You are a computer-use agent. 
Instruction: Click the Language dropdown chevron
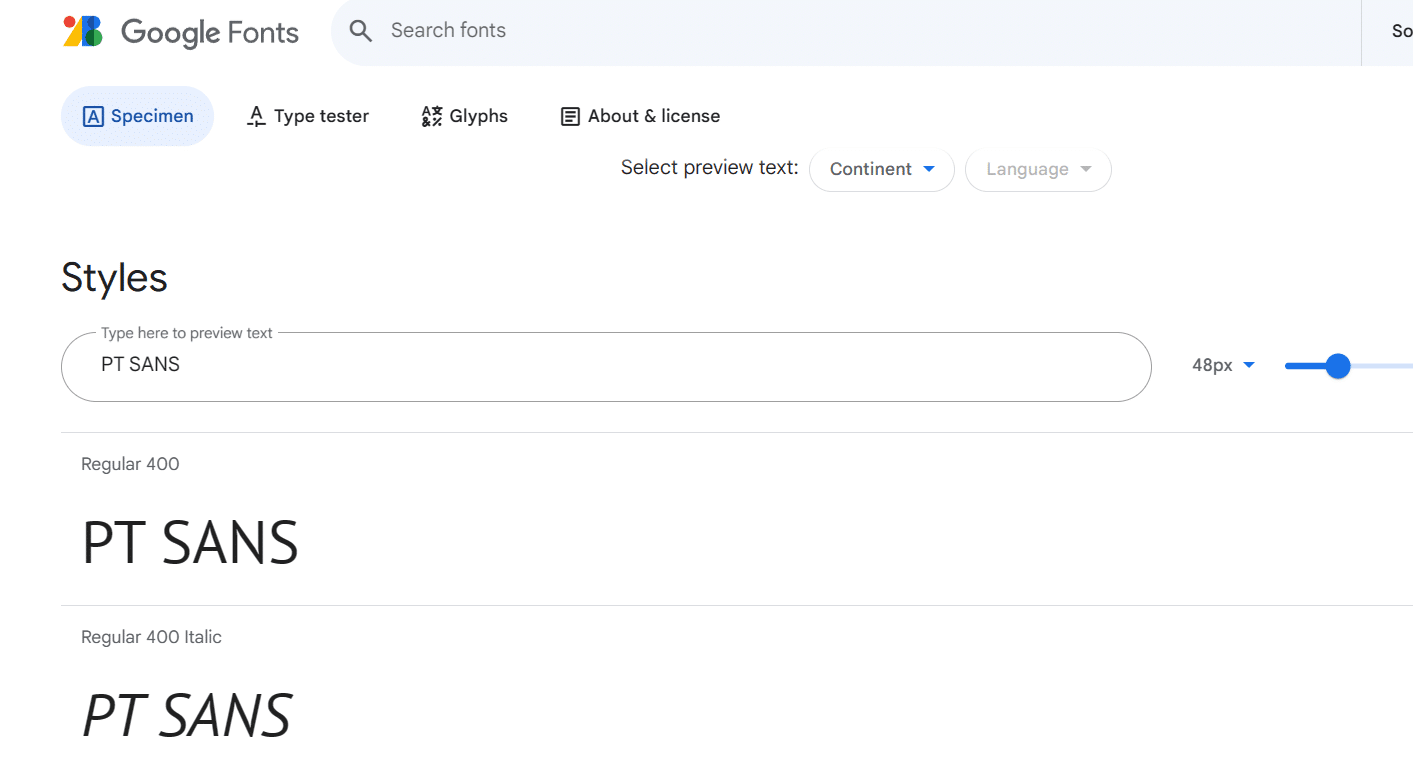pyautogui.click(x=1086, y=169)
